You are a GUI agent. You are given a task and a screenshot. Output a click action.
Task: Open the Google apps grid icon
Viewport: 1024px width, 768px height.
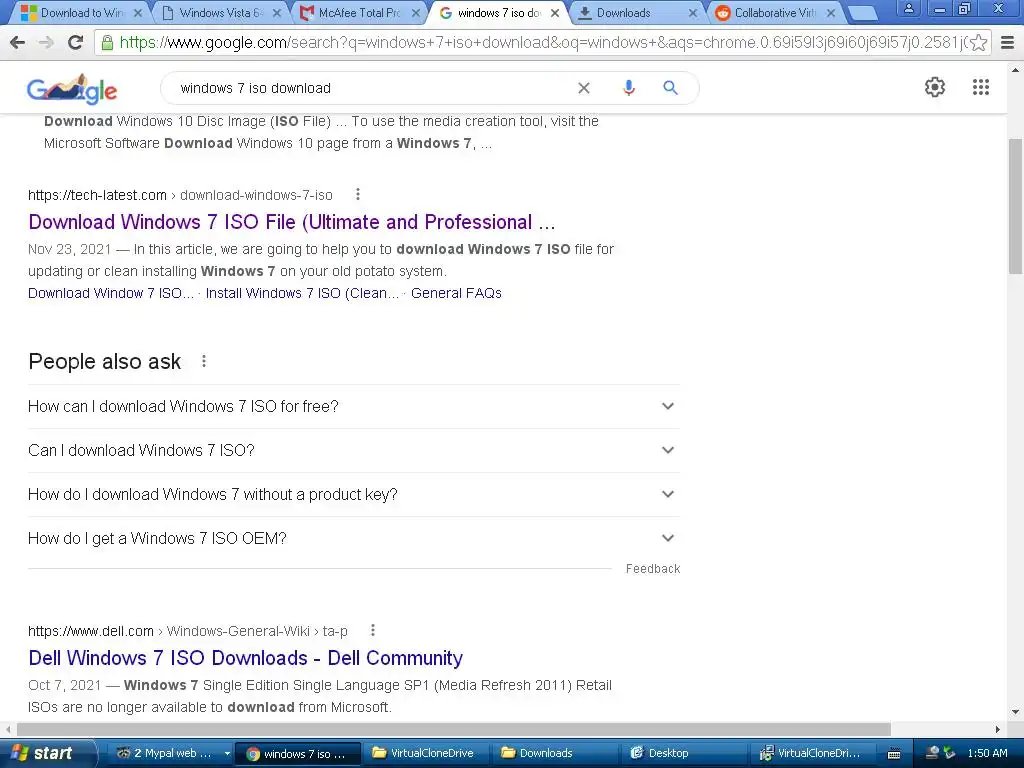tap(980, 87)
